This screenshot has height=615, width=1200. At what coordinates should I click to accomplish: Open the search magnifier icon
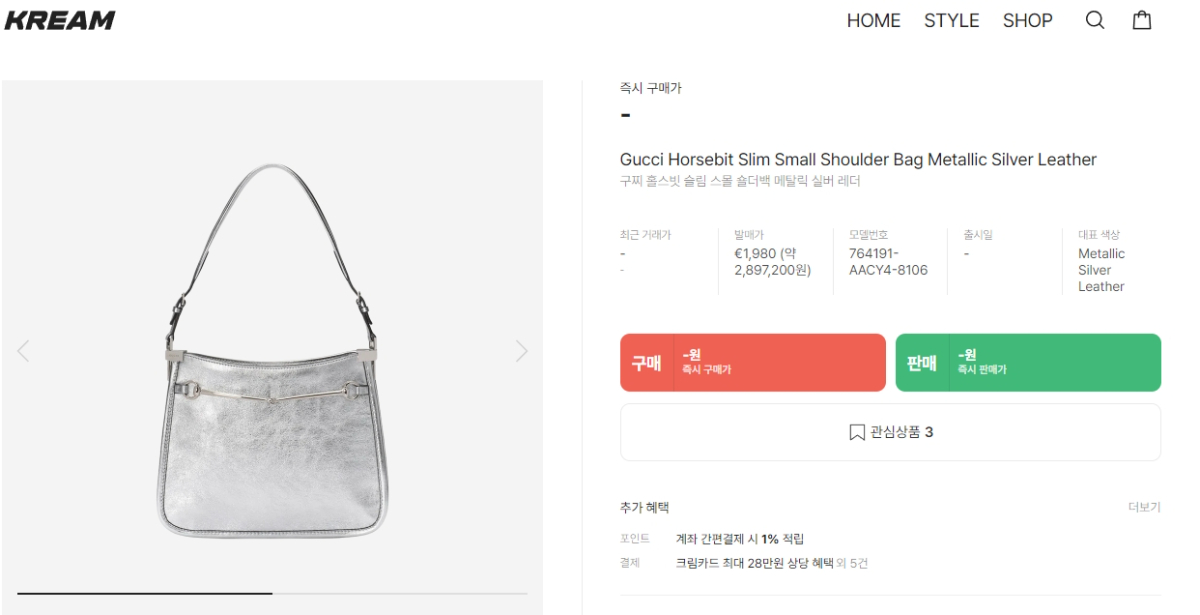point(1095,20)
